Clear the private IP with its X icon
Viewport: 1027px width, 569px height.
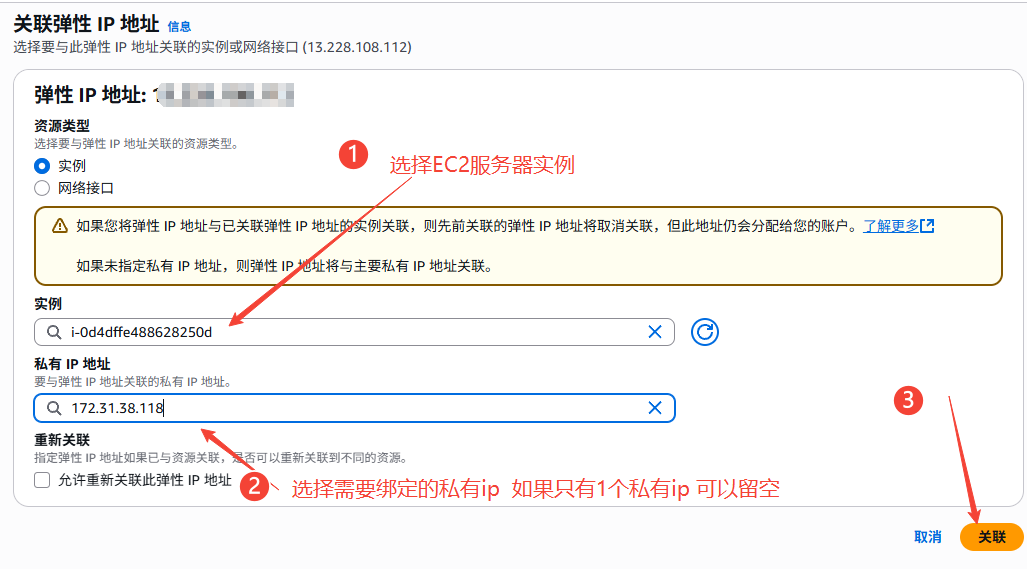(x=655, y=408)
